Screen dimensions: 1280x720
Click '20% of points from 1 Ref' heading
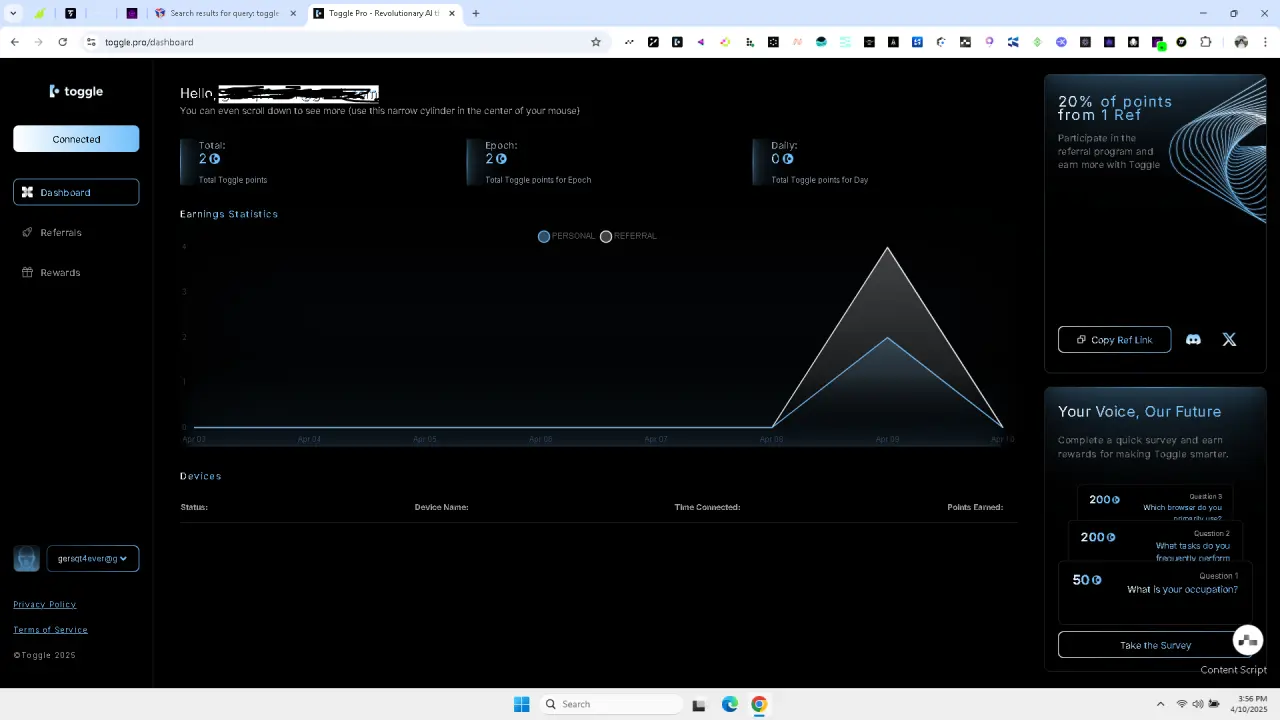1114,108
